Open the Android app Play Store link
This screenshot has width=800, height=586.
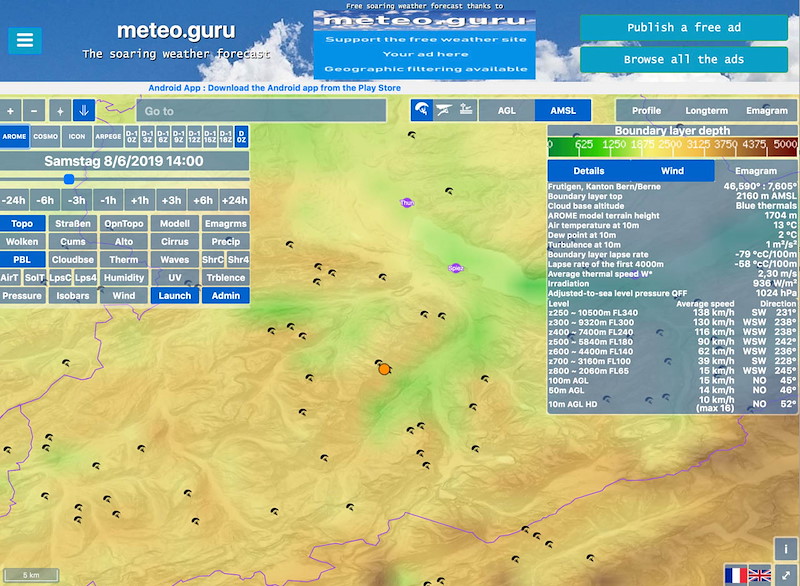pyautogui.click(x=274, y=88)
